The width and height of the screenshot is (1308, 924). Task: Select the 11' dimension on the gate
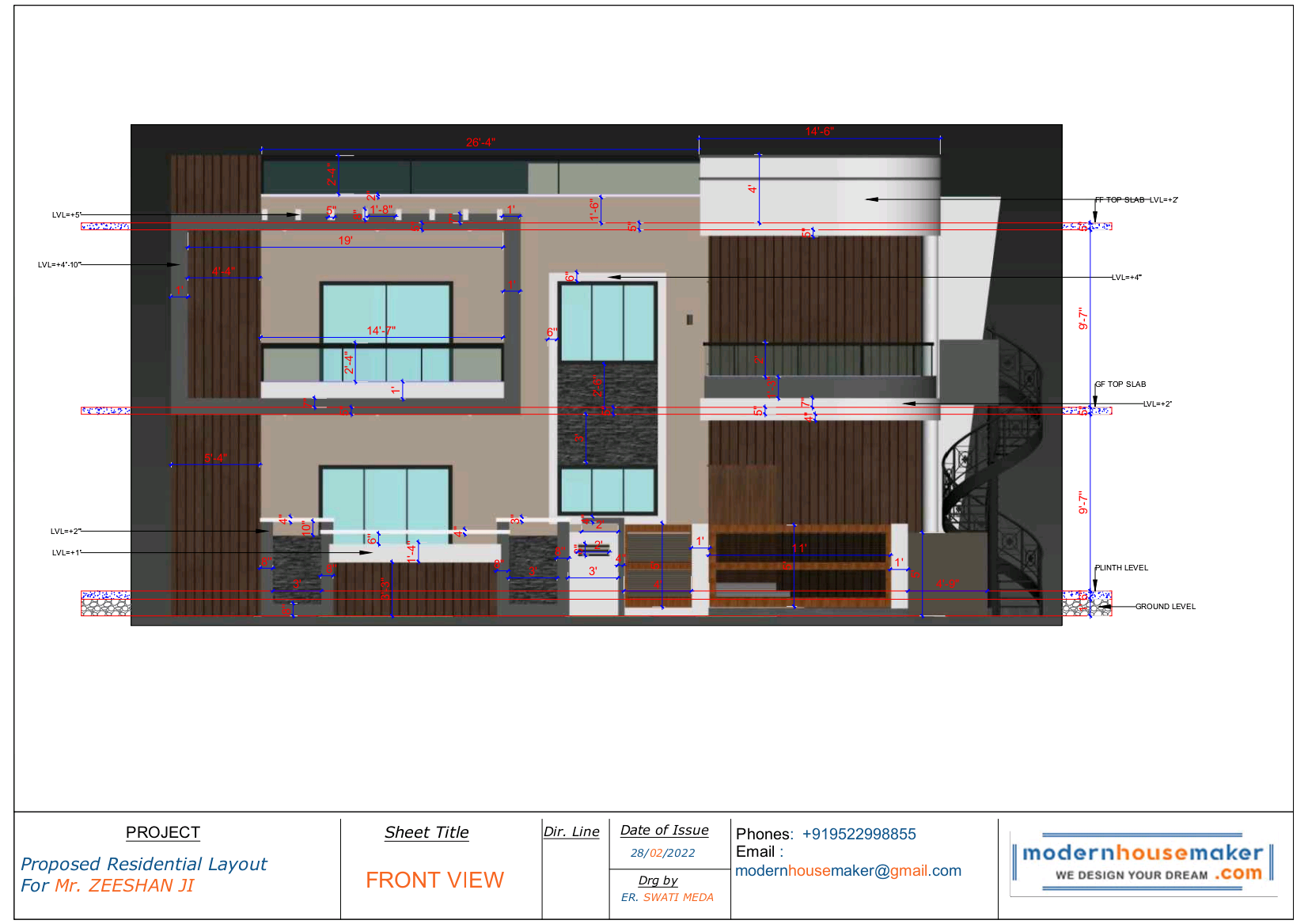[x=799, y=548]
